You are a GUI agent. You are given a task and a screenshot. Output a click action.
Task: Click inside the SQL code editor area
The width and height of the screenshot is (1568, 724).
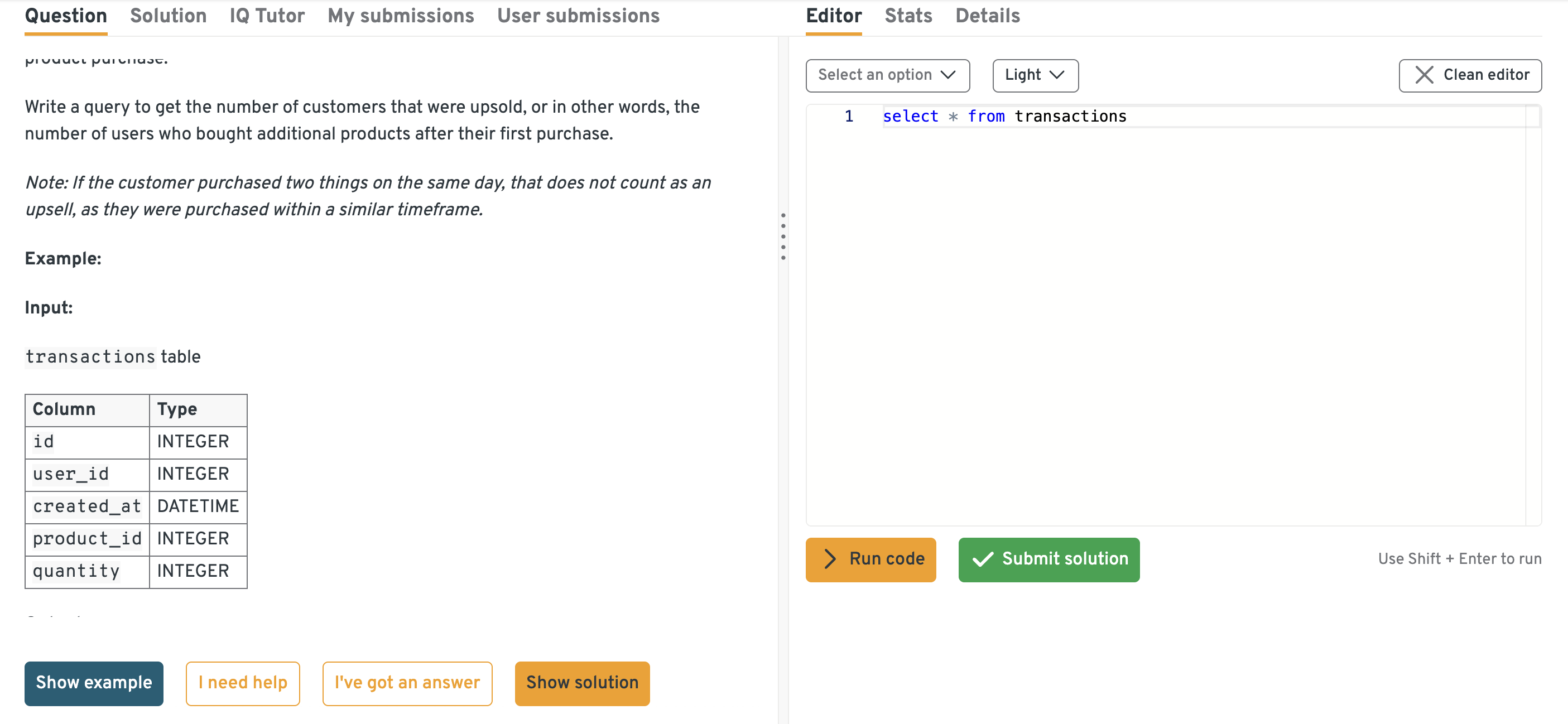point(1157,304)
